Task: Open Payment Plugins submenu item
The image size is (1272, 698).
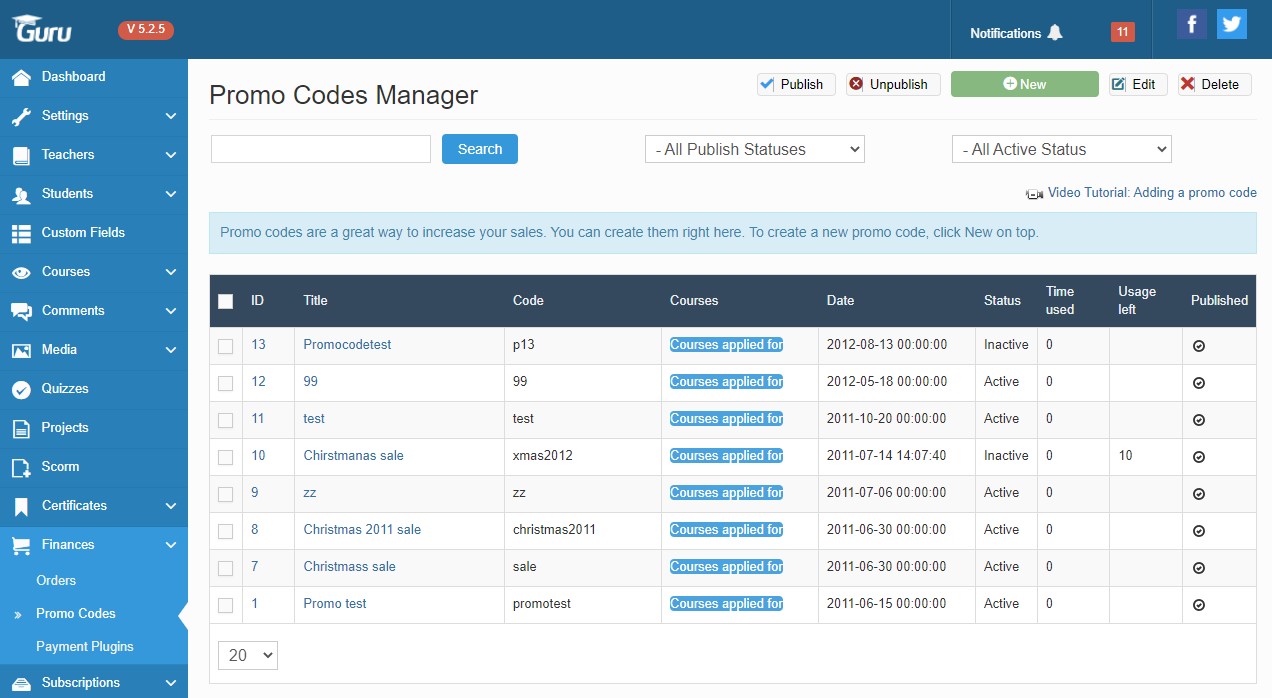Action: [x=85, y=646]
